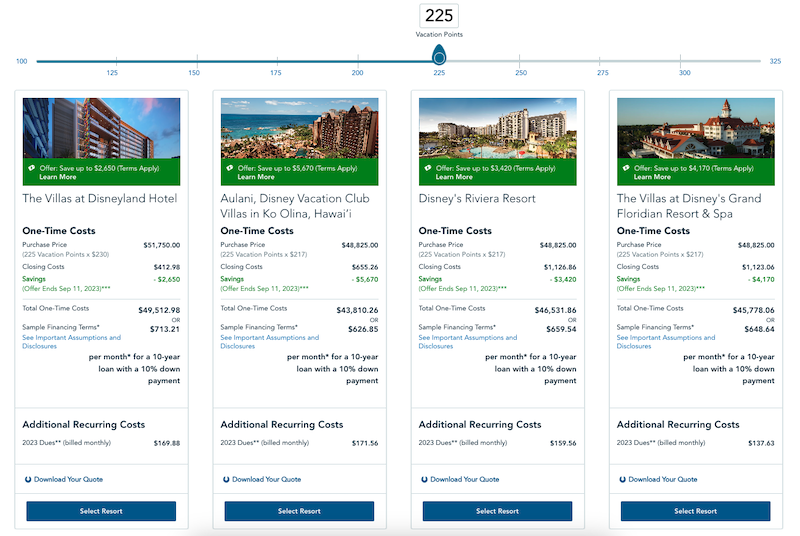
Task: Open Important Assumptions link for Riviera Resort
Action: [467, 342]
